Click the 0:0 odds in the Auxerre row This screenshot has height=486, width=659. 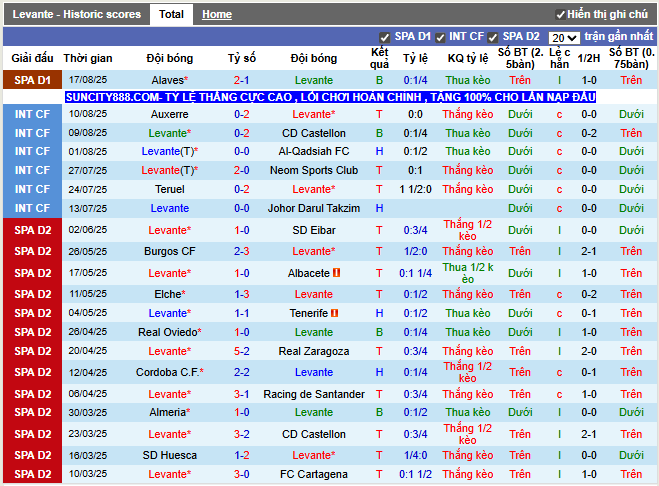[x=415, y=114]
